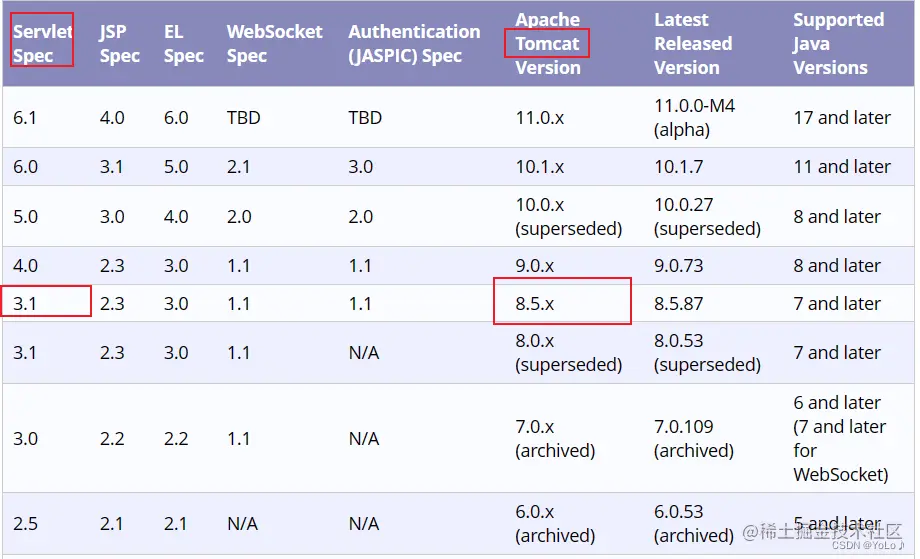This screenshot has height=559, width=920.
Task: Click the Apache Tomcat Version header
Action: tap(548, 43)
